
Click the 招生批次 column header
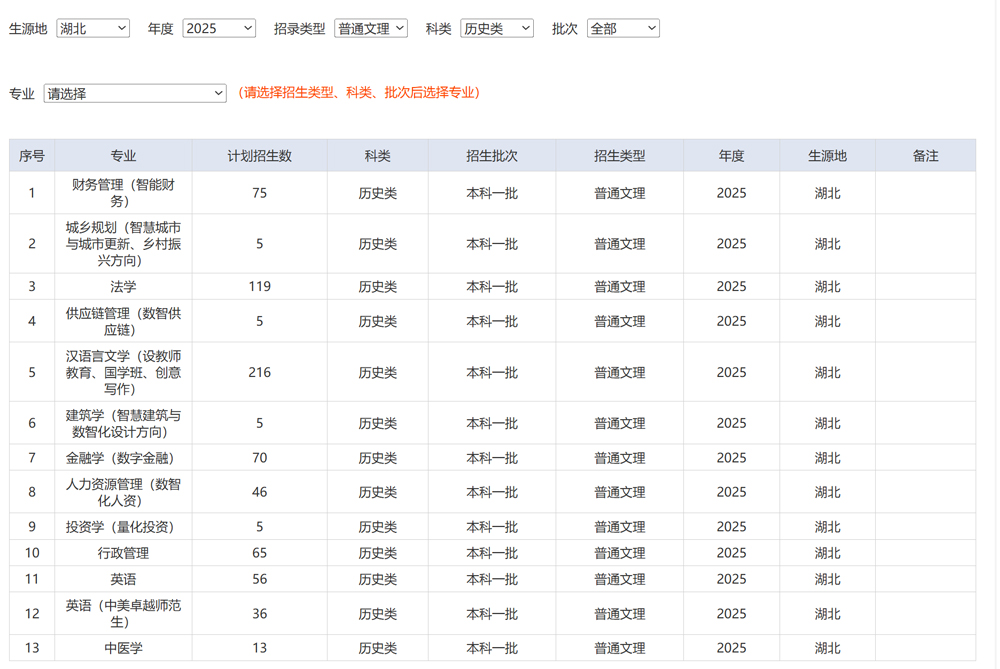492,156
